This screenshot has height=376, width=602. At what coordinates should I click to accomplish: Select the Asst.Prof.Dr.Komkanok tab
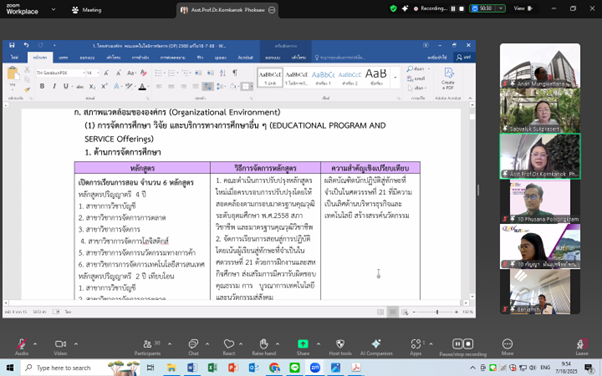point(228,10)
